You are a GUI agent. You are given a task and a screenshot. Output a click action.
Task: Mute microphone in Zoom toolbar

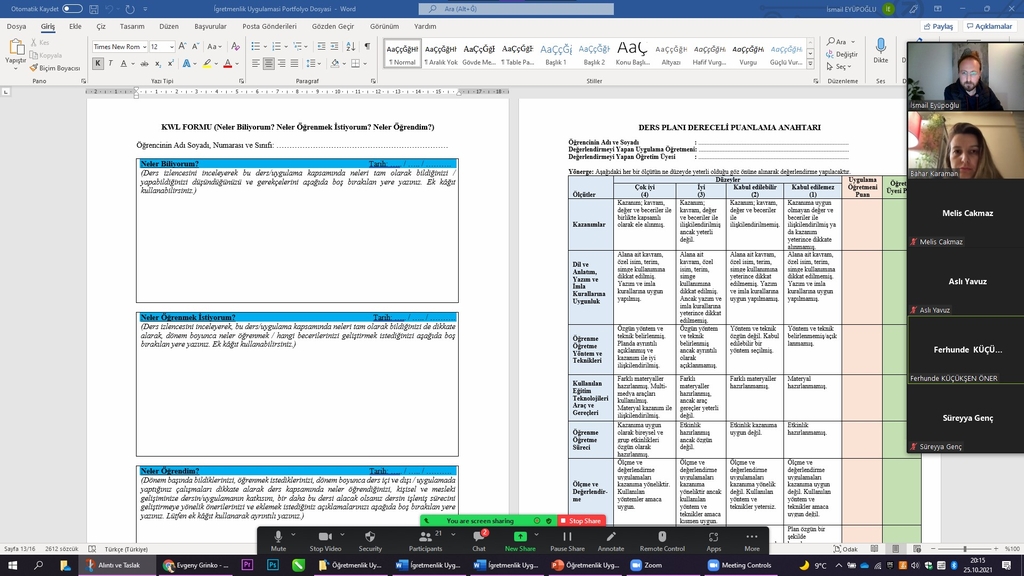click(278, 540)
